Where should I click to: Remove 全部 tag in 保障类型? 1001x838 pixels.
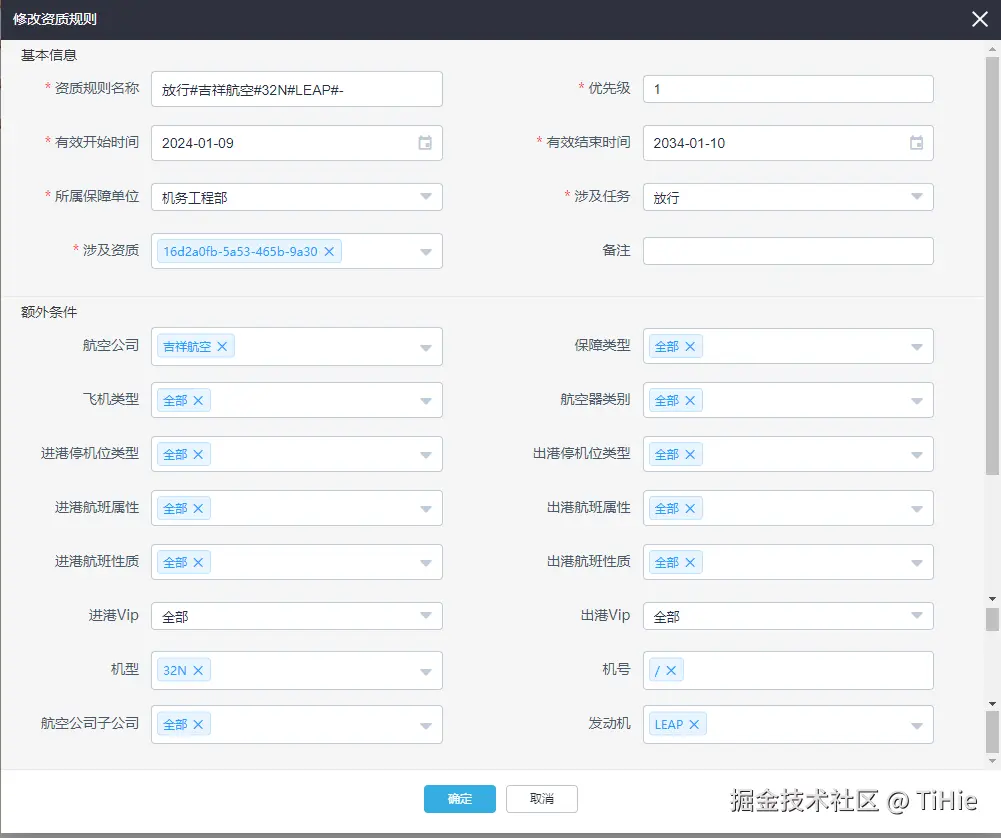(x=690, y=347)
